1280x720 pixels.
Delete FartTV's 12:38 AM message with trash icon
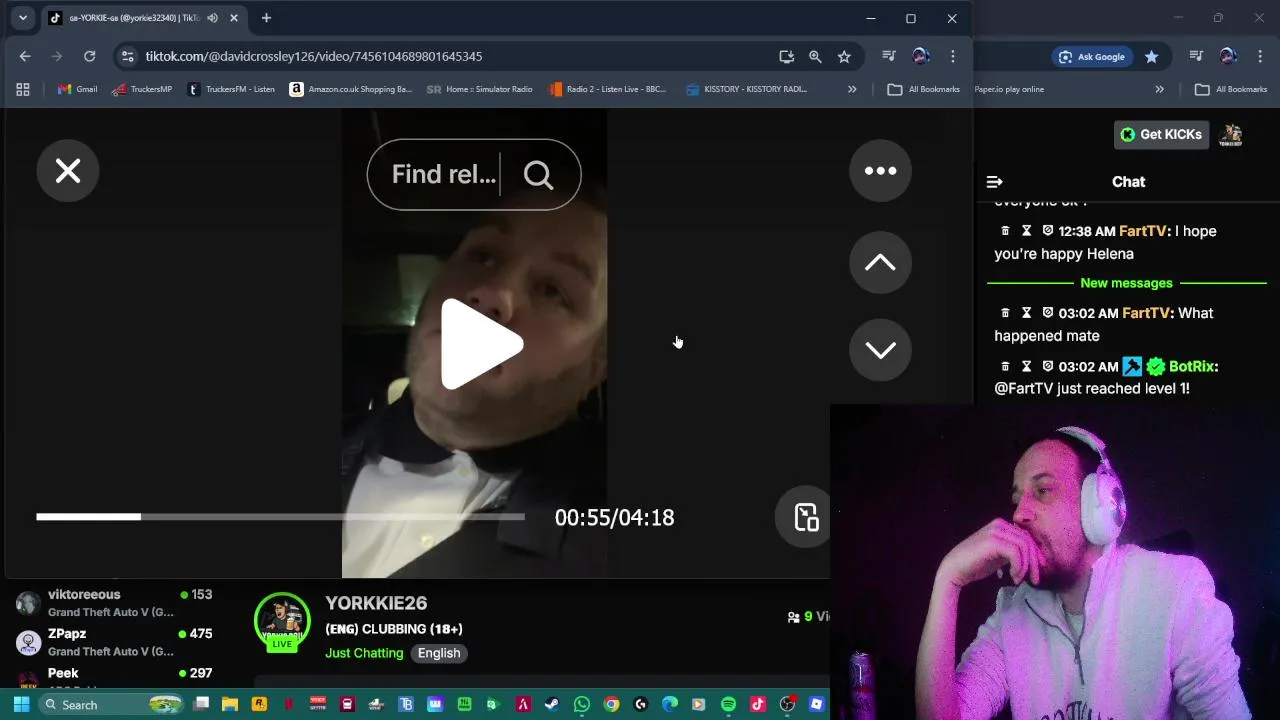point(1005,231)
